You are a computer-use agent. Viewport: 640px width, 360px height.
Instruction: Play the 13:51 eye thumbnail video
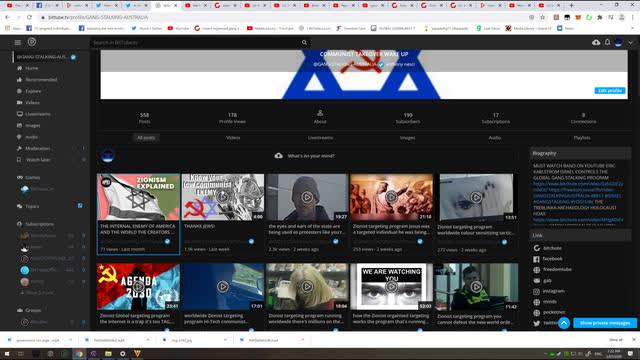tap(476, 197)
